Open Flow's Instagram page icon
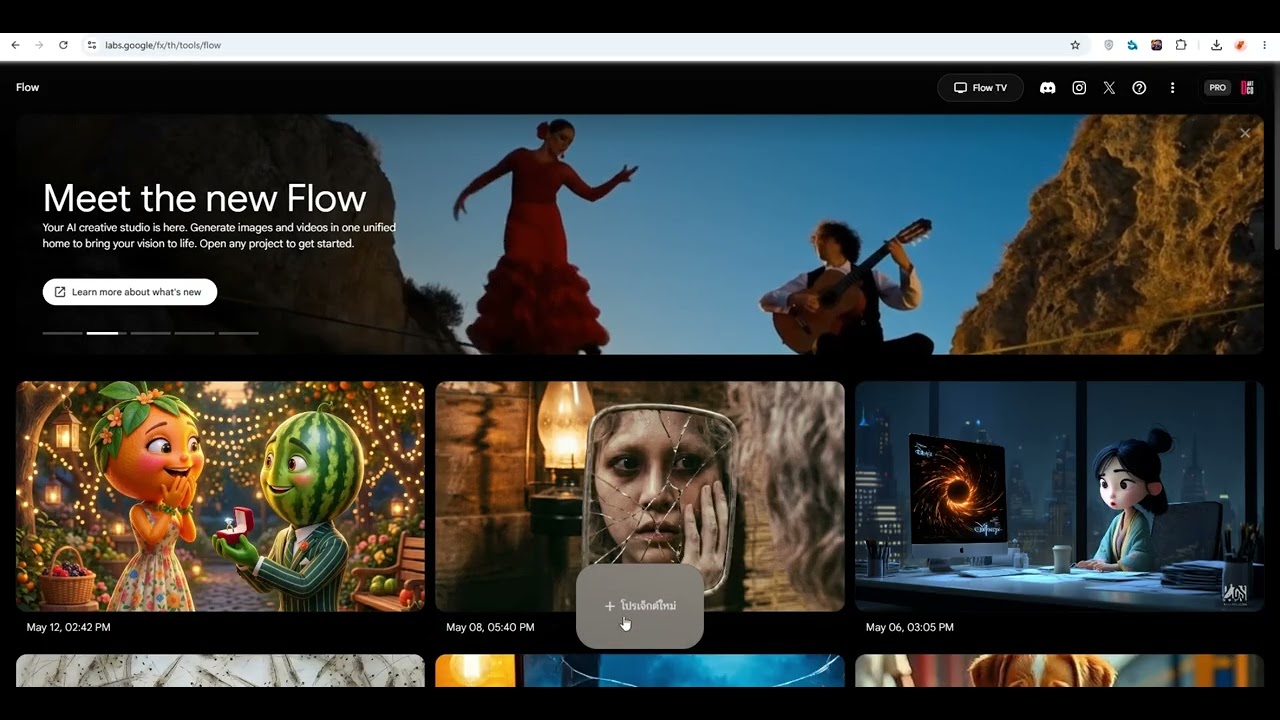The image size is (1280, 720). pyautogui.click(x=1079, y=88)
